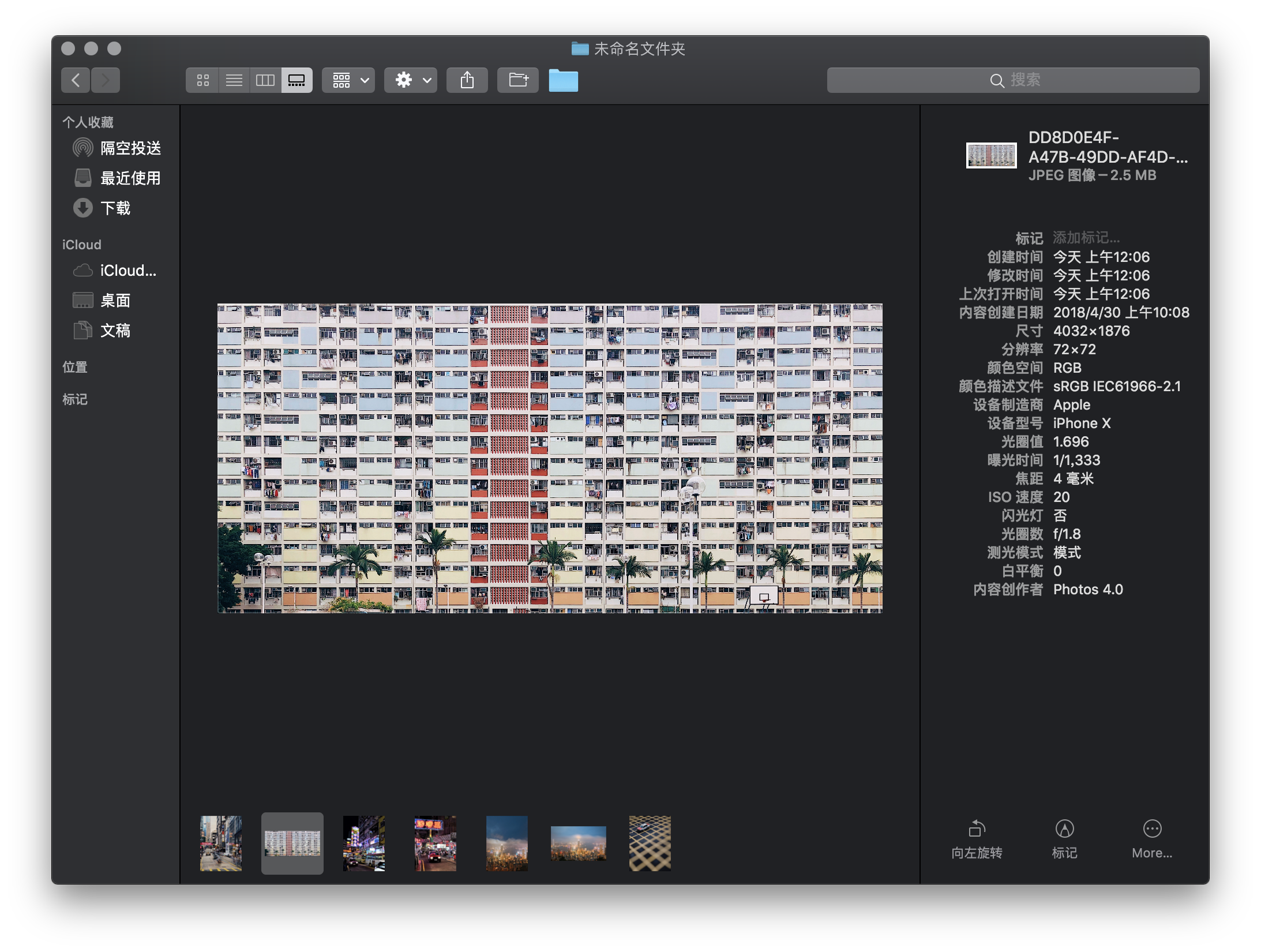Viewport: 1261px width, 952px height.
Task: Switch to icon view
Action: (202, 80)
